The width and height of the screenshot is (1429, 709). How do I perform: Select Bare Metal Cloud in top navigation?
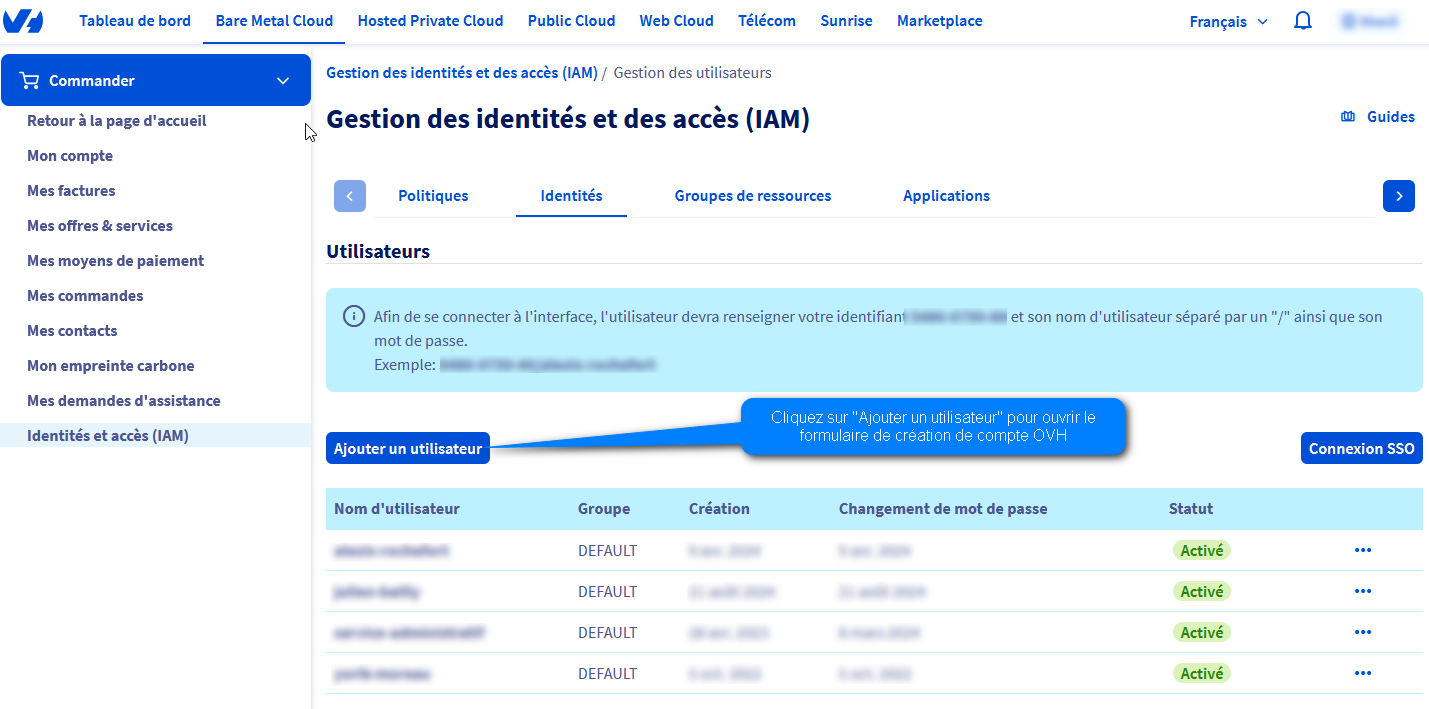click(x=274, y=21)
